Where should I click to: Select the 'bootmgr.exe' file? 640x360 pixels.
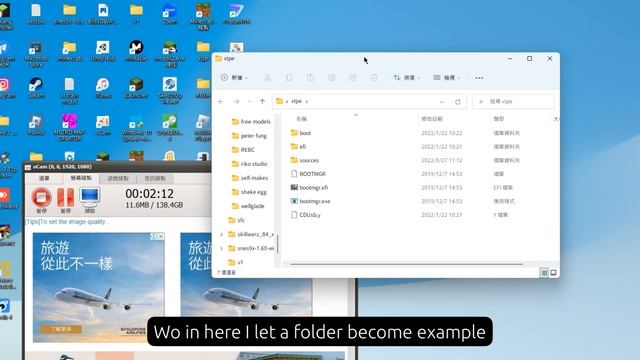point(310,201)
